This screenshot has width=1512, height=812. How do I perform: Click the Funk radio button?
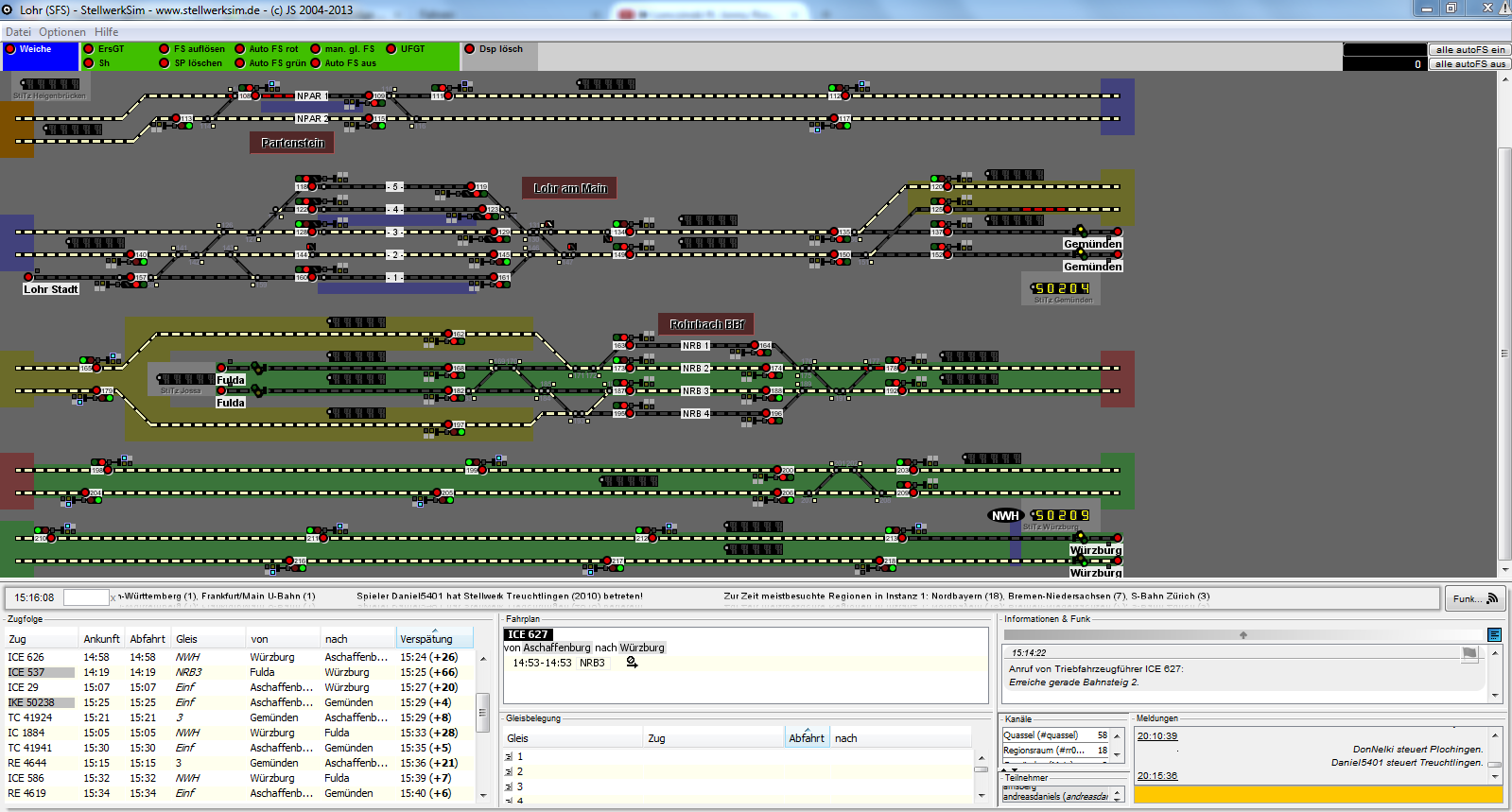tap(1475, 598)
